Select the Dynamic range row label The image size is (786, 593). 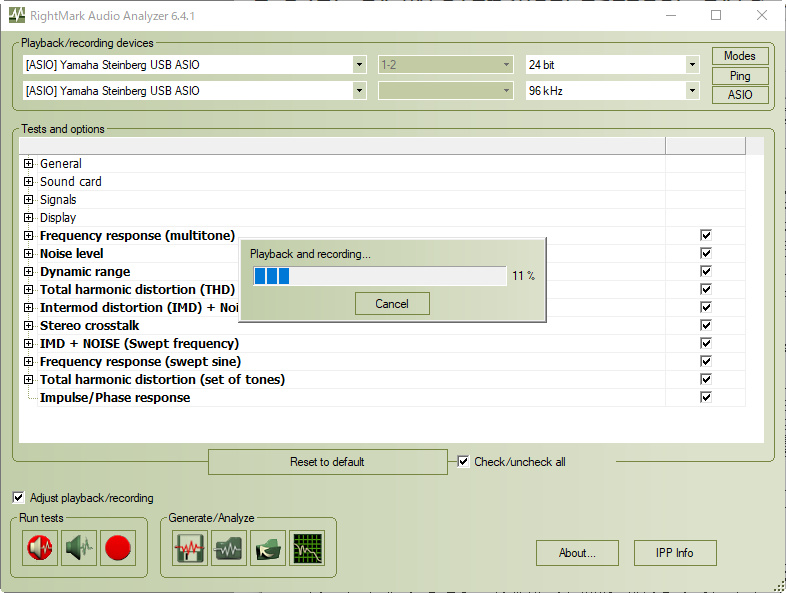pyautogui.click(x=85, y=271)
